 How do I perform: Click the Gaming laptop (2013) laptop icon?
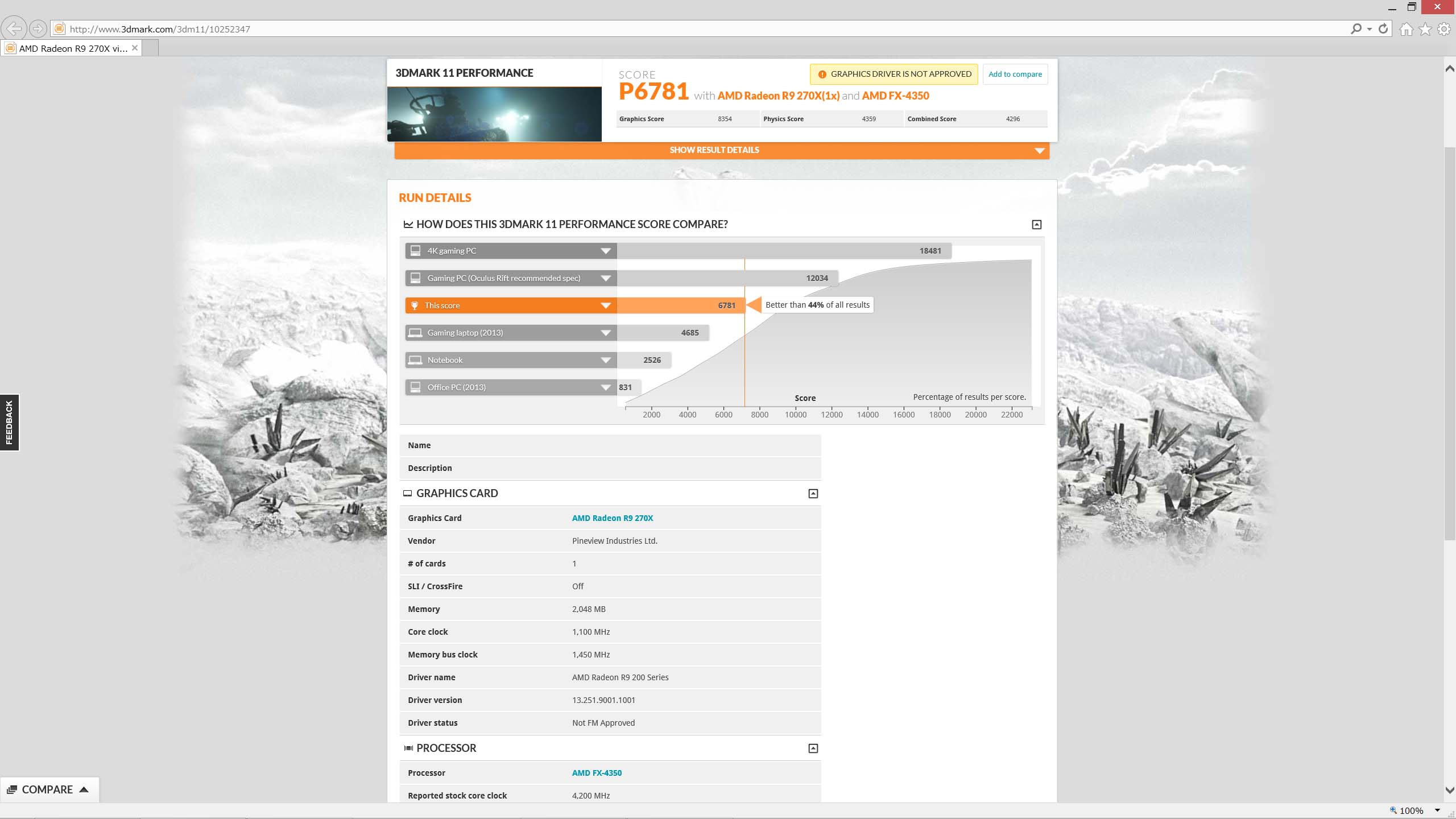click(416, 333)
